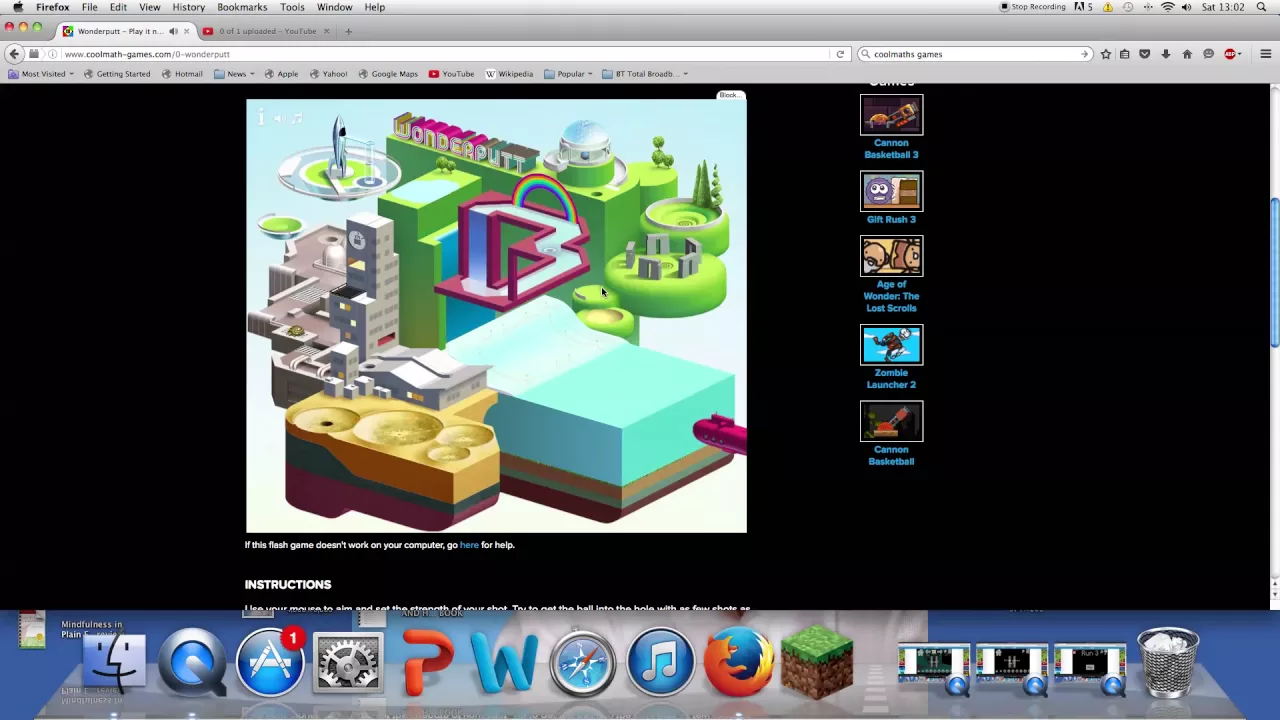The image size is (1280, 720).
Task: Open the Downloads arrow icon
Action: (1166, 54)
